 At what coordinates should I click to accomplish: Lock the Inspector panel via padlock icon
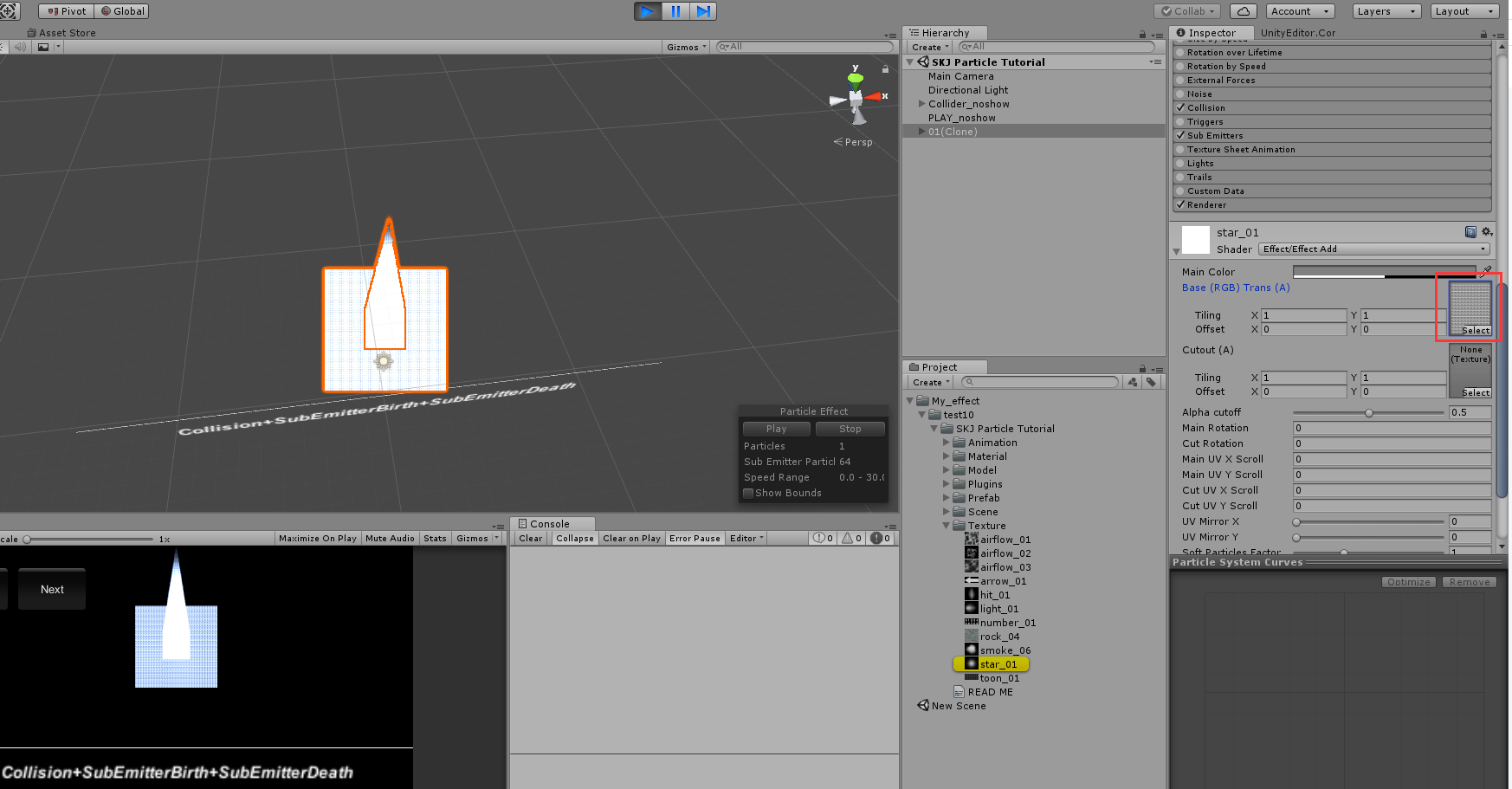pyautogui.click(x=1483, y=34)
